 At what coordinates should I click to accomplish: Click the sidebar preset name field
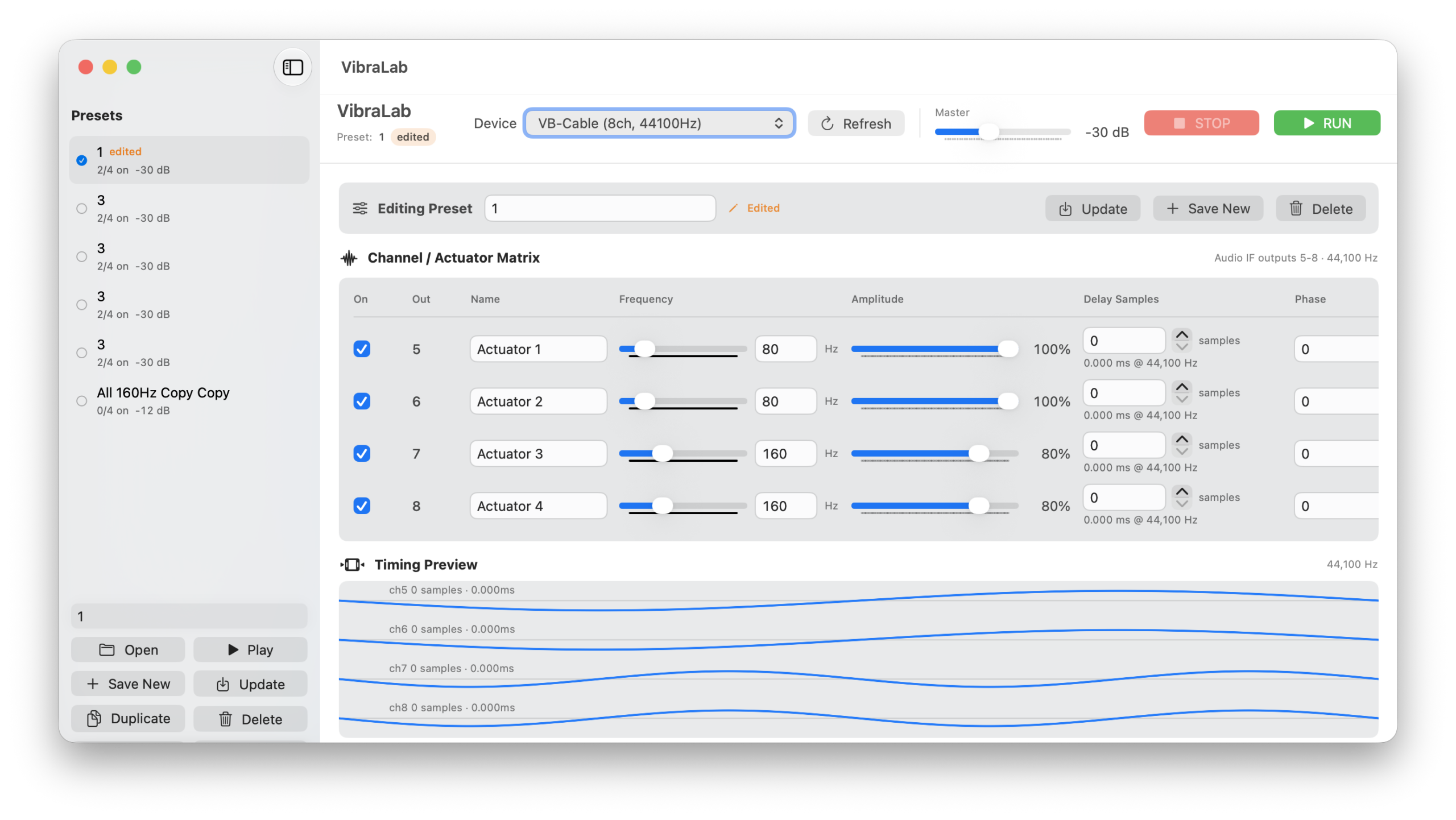coord(189,616)
